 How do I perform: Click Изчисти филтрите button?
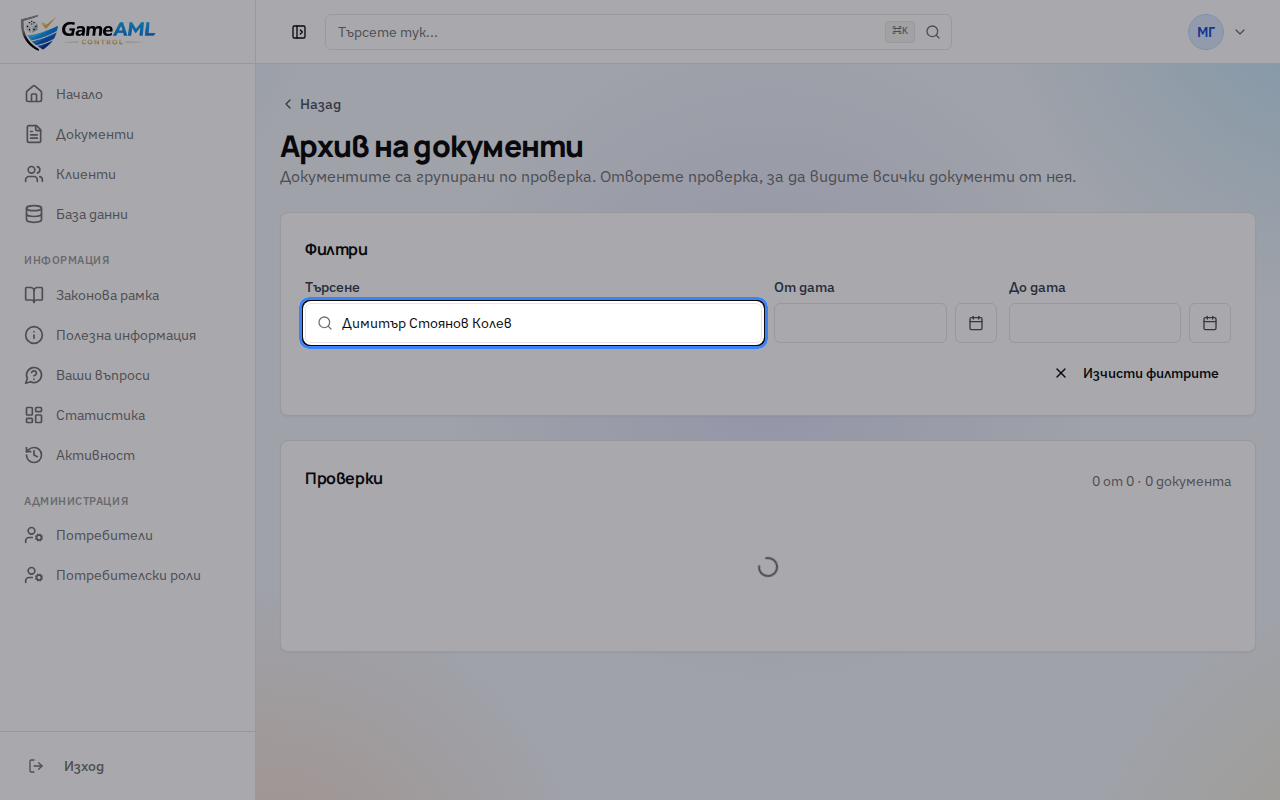pyautogui.click(x=1137, y=373)
